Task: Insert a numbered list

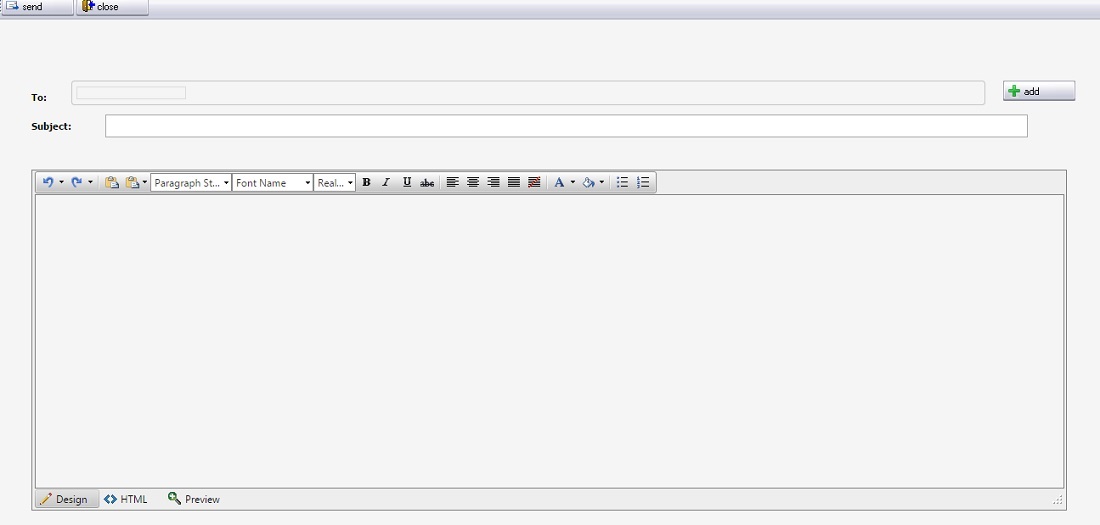Action: (x=643, y=182)
